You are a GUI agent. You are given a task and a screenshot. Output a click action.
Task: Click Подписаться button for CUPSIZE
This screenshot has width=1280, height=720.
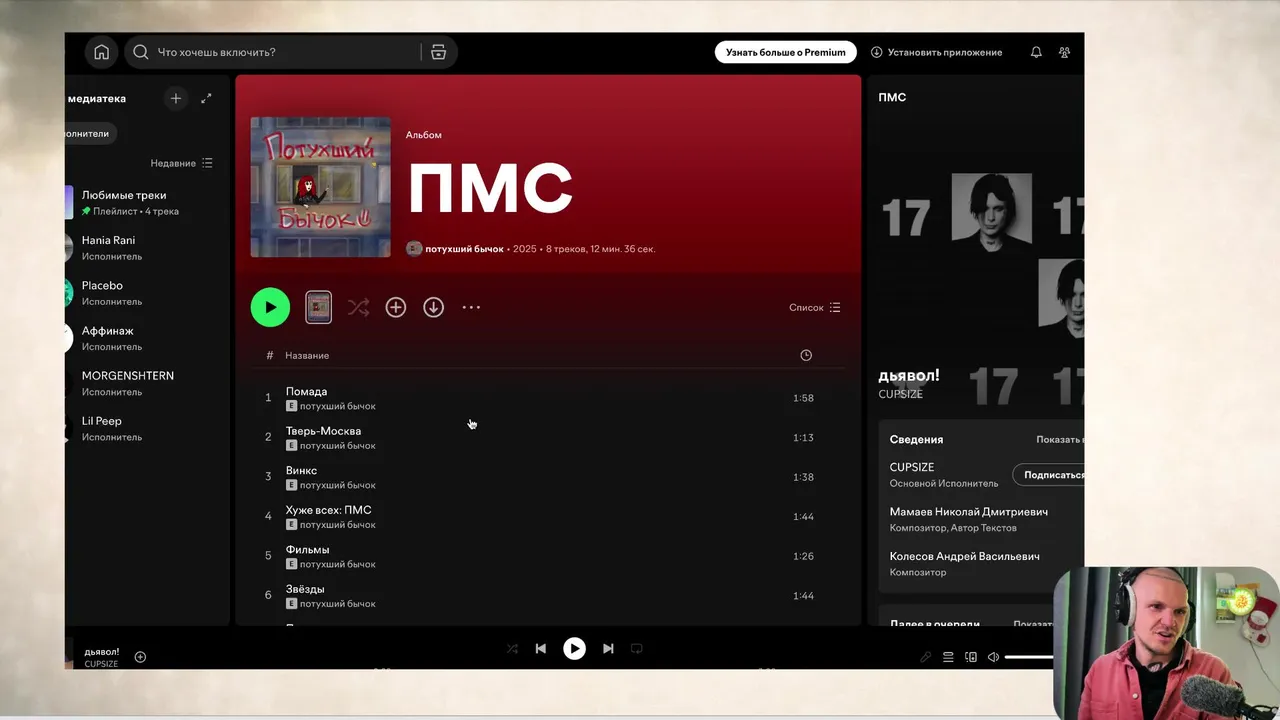click(1050, 475)
